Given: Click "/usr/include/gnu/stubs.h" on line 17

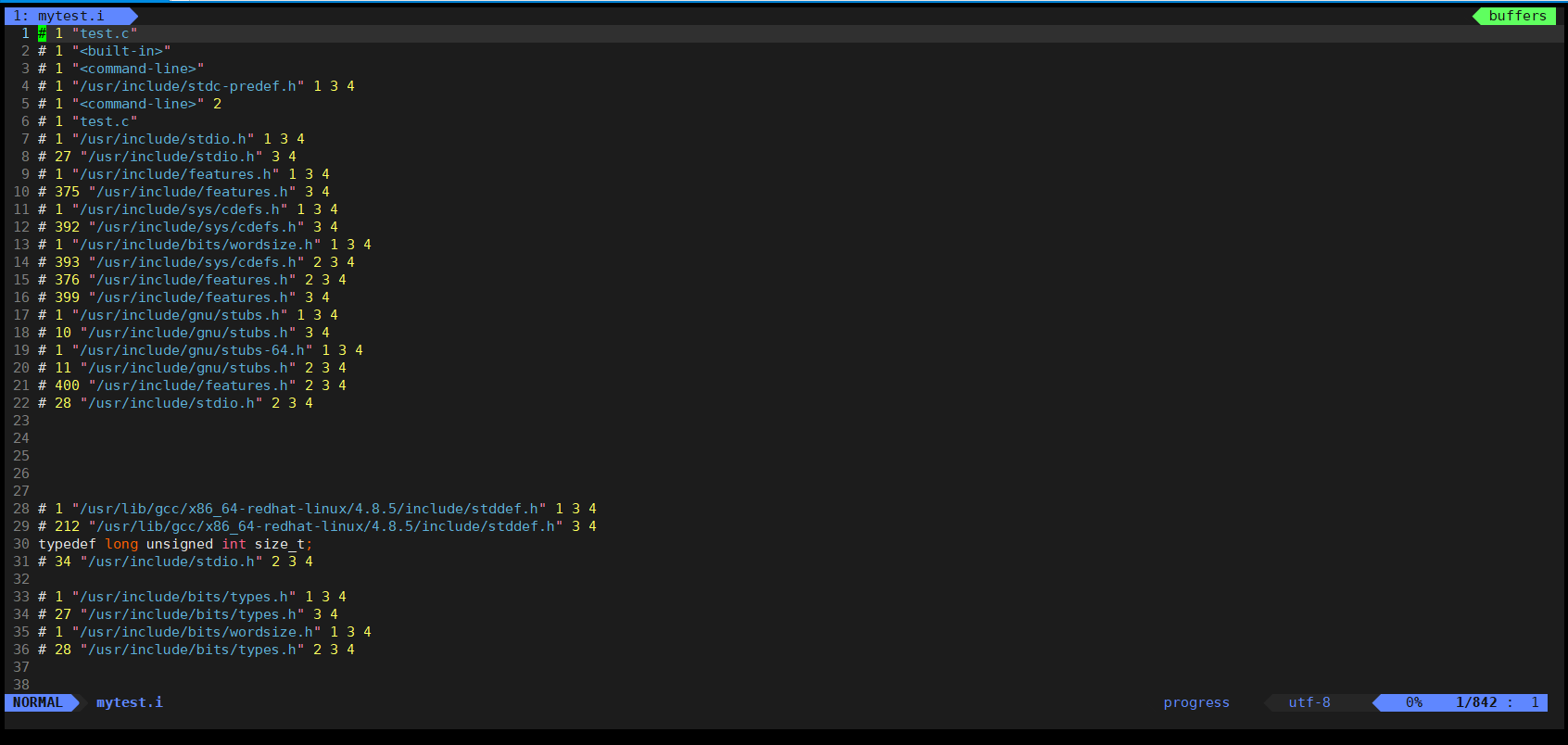Looking at the screenshot, I should 180,315.
